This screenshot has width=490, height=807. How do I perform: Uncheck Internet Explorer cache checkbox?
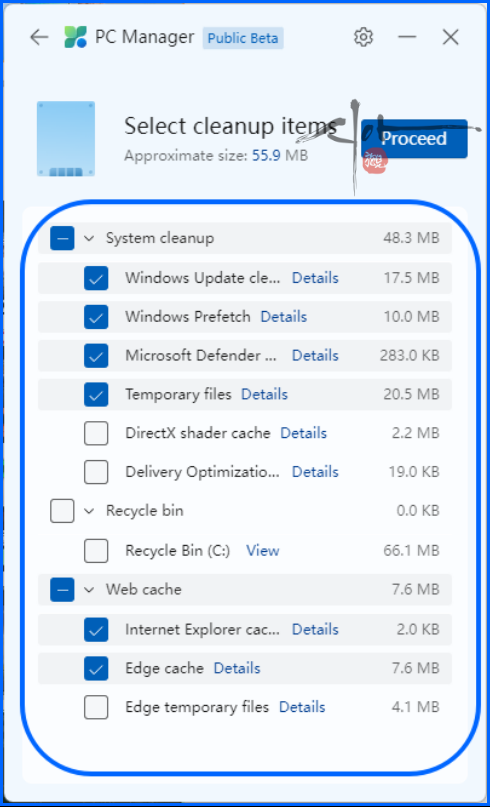coord(96,629)
